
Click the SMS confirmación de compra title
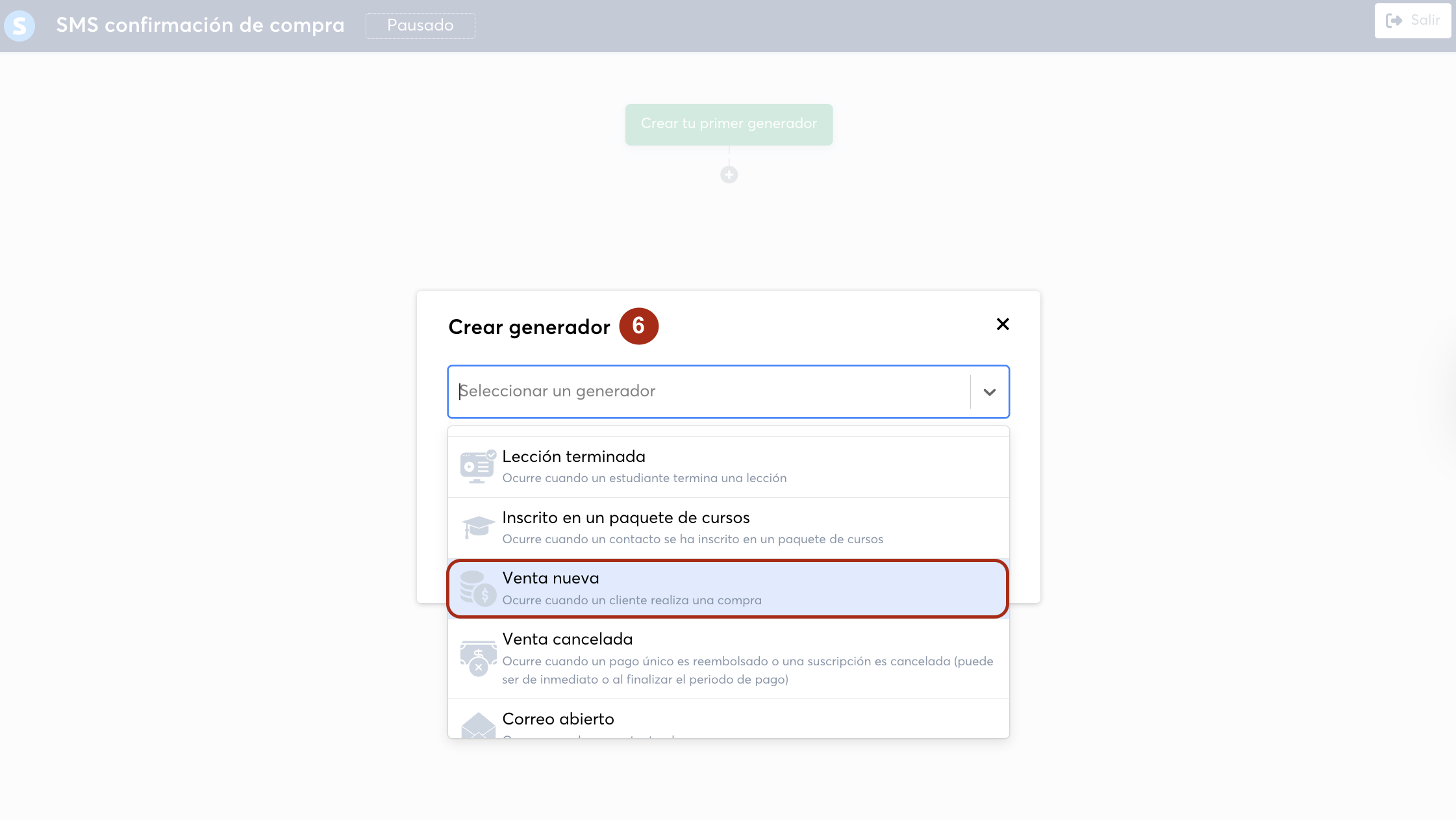coord(200,25)
